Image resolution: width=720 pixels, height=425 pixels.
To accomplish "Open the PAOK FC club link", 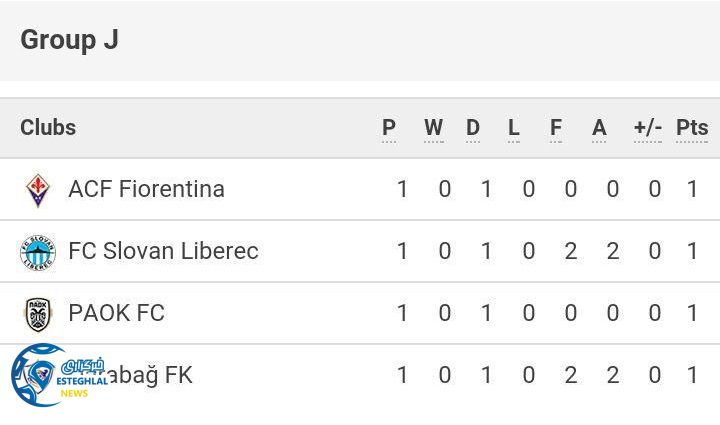I will [x=116, y=313].
